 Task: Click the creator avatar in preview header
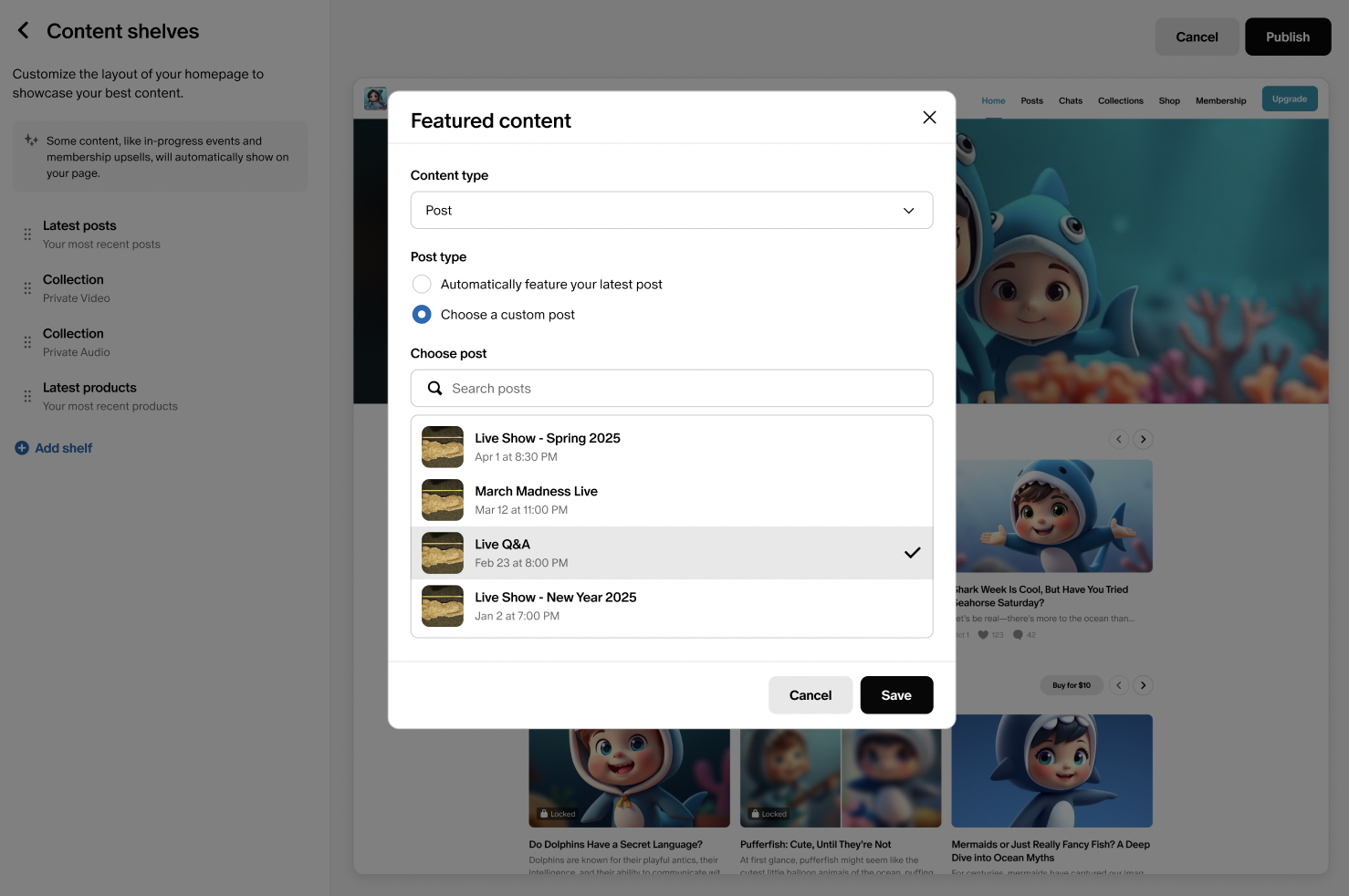click(375, 99)
